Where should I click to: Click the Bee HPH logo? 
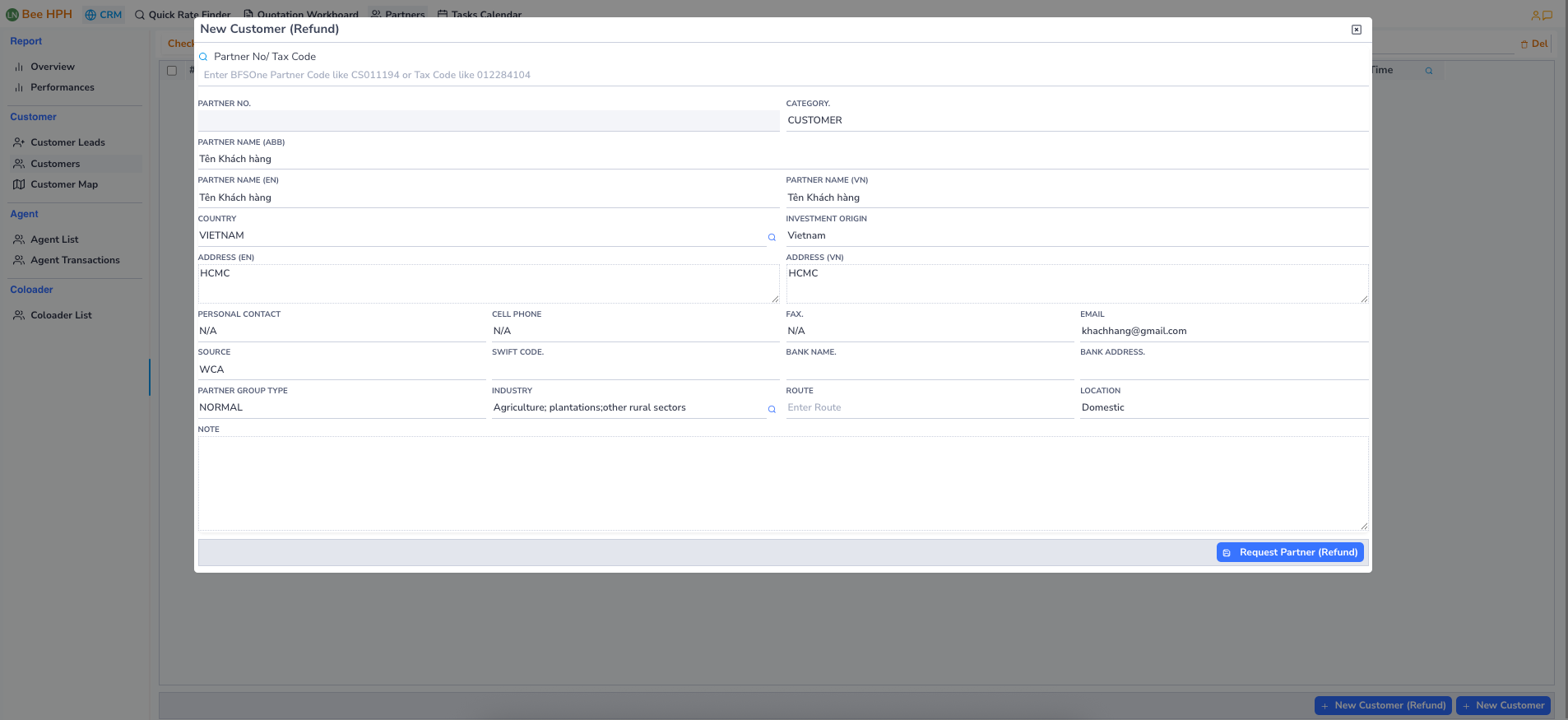(39, 14)
